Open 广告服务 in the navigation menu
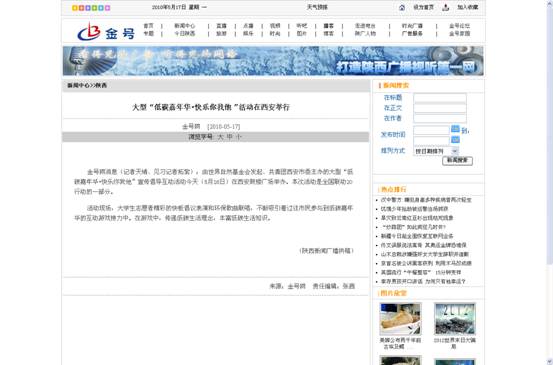Screen dimensions: 553x365 click(x=412, y=34)
